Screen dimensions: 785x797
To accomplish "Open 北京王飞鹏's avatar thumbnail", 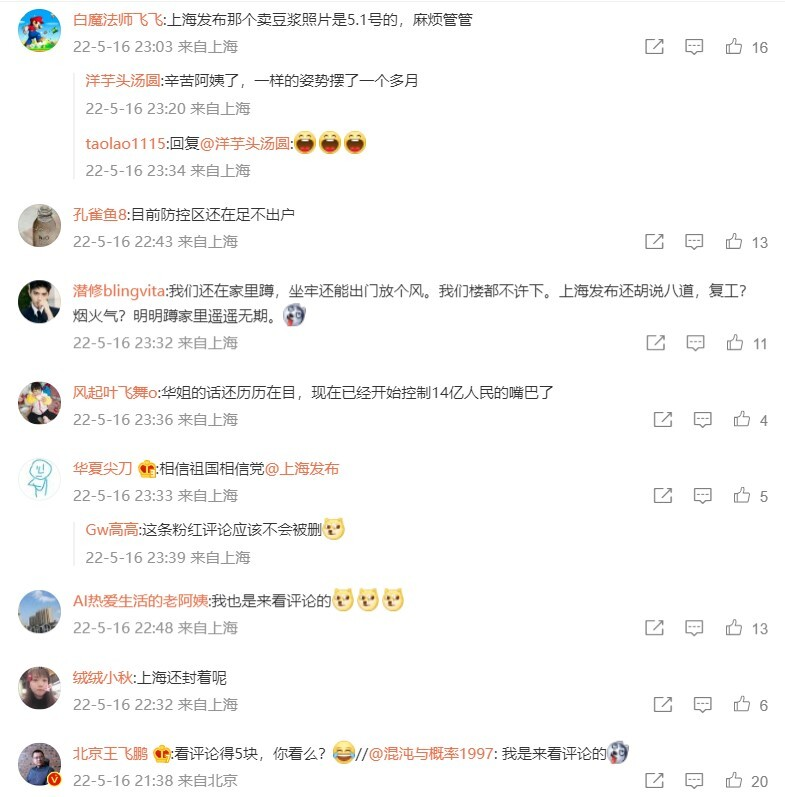I will pyautogui.click(x=40, y=764).
